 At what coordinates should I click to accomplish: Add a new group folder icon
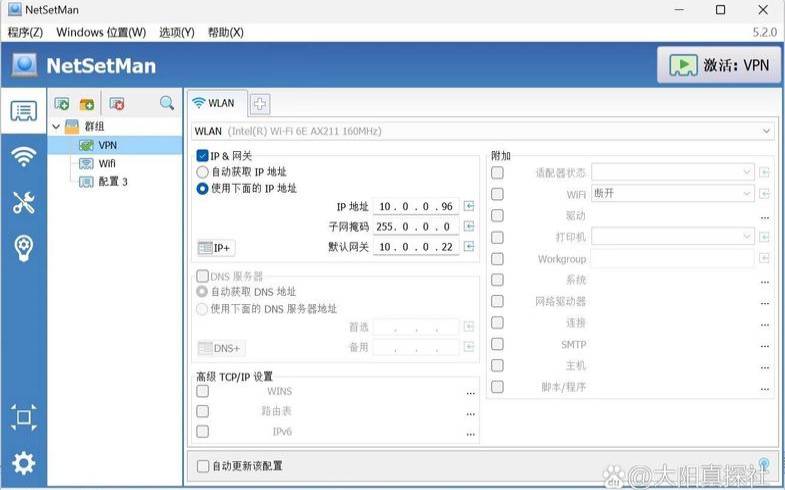point(87,104)
